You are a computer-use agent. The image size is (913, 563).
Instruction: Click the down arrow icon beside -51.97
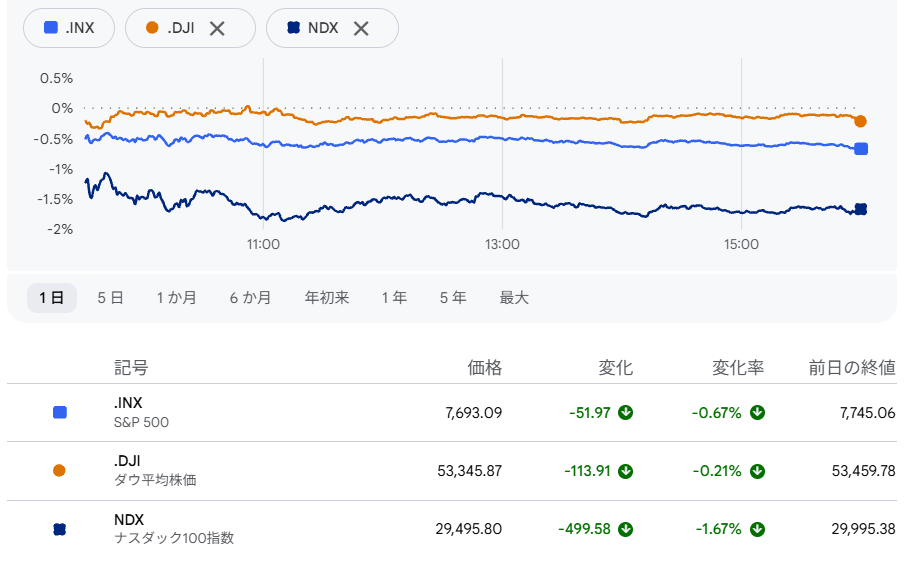pyautogui.click(x=625, y=413)
